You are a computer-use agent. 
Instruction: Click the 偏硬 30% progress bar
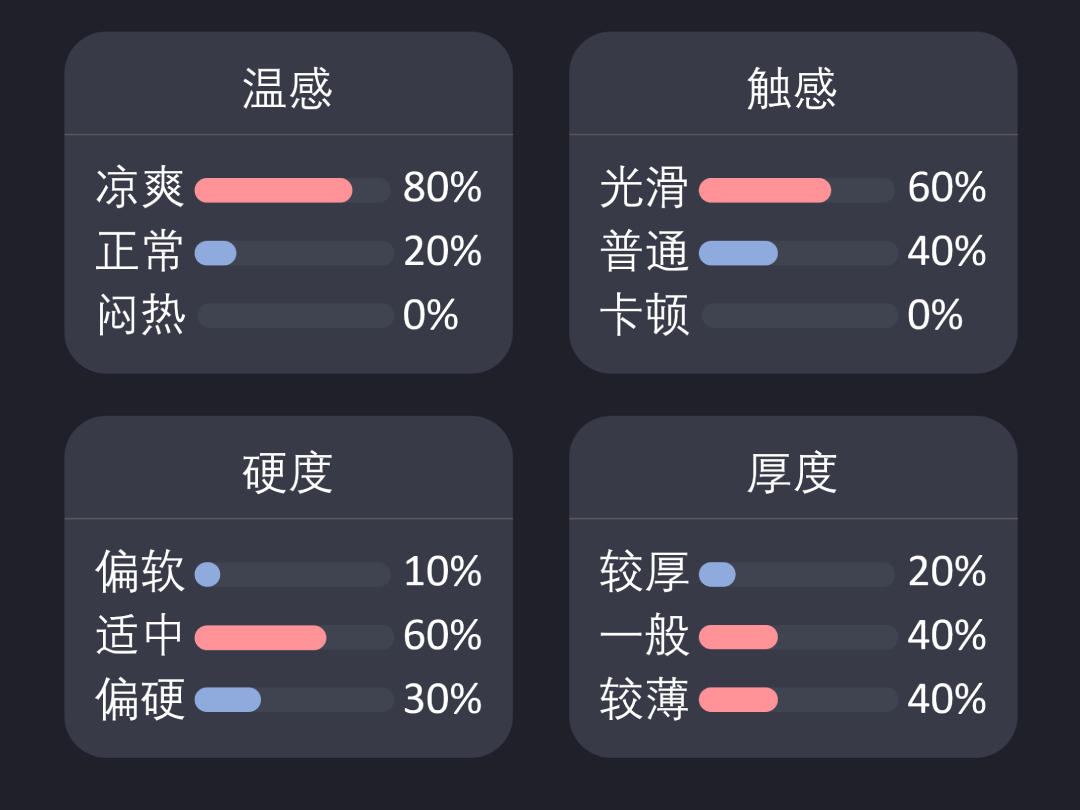[x=293, y=700]
